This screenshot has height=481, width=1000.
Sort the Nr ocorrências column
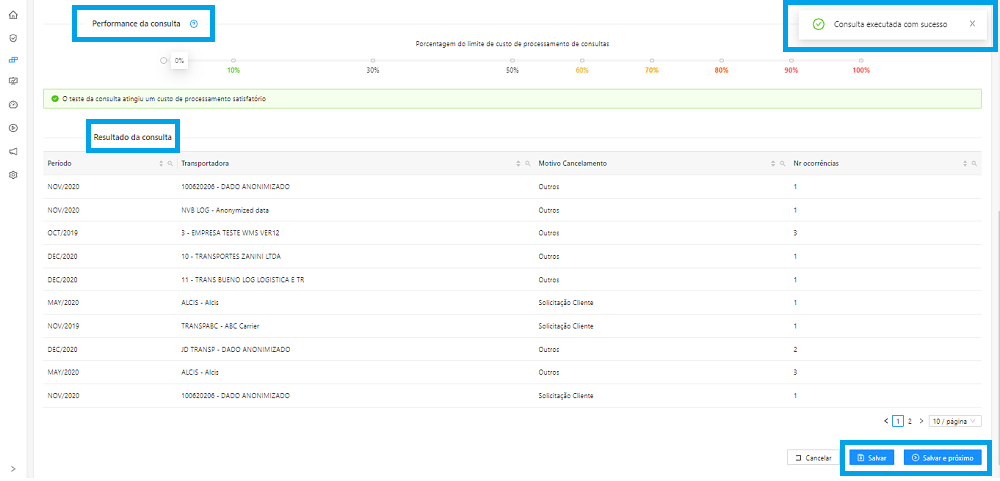point(966,164)
